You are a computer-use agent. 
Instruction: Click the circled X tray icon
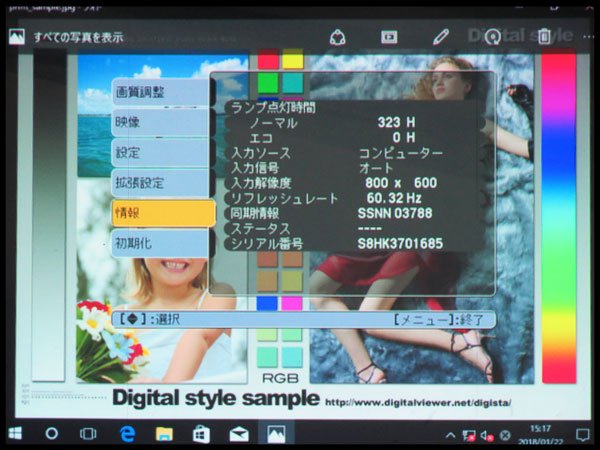(505, 435)
